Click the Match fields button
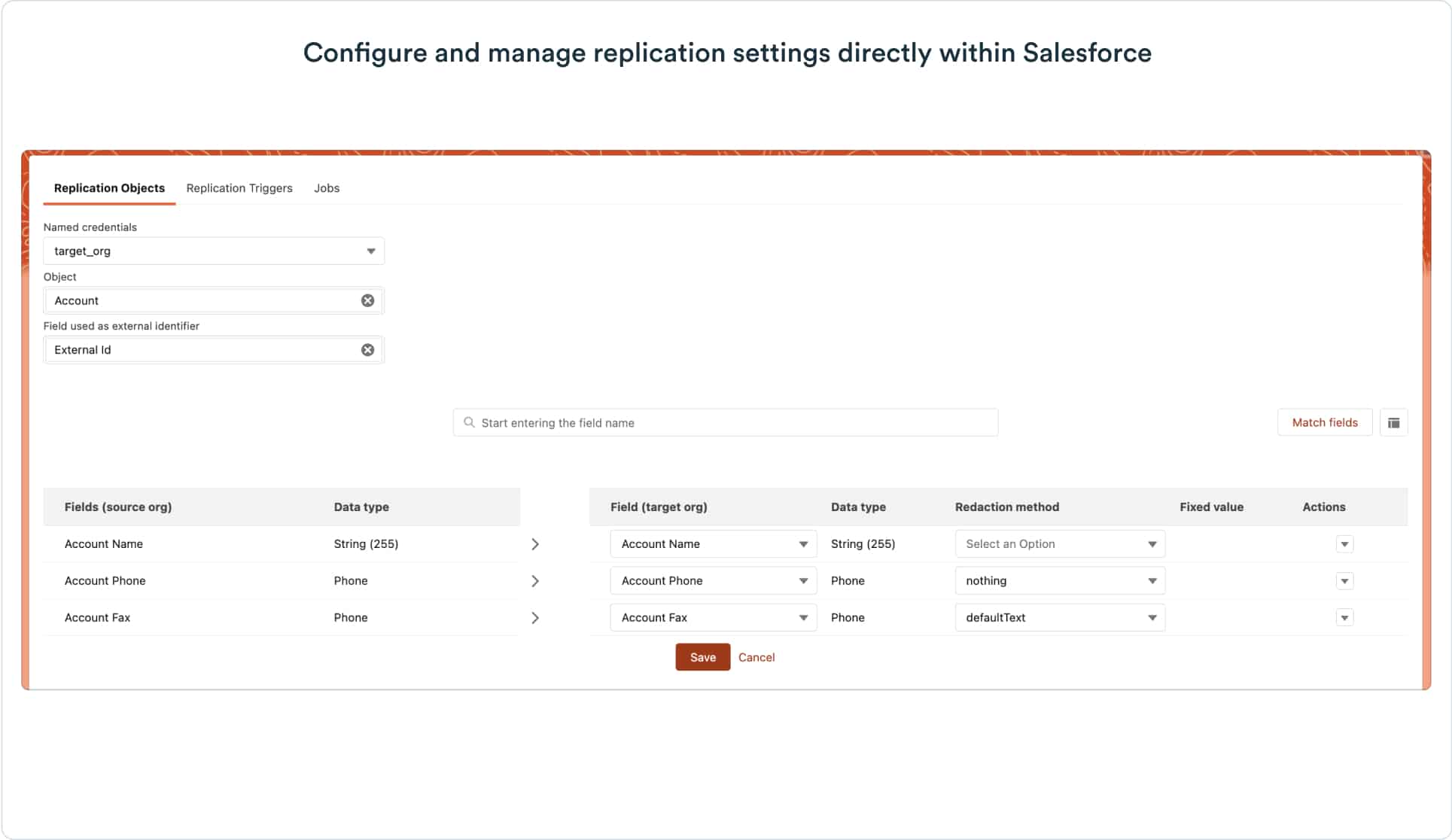Screen dimensions: 1452x840 click(1324, 423)
